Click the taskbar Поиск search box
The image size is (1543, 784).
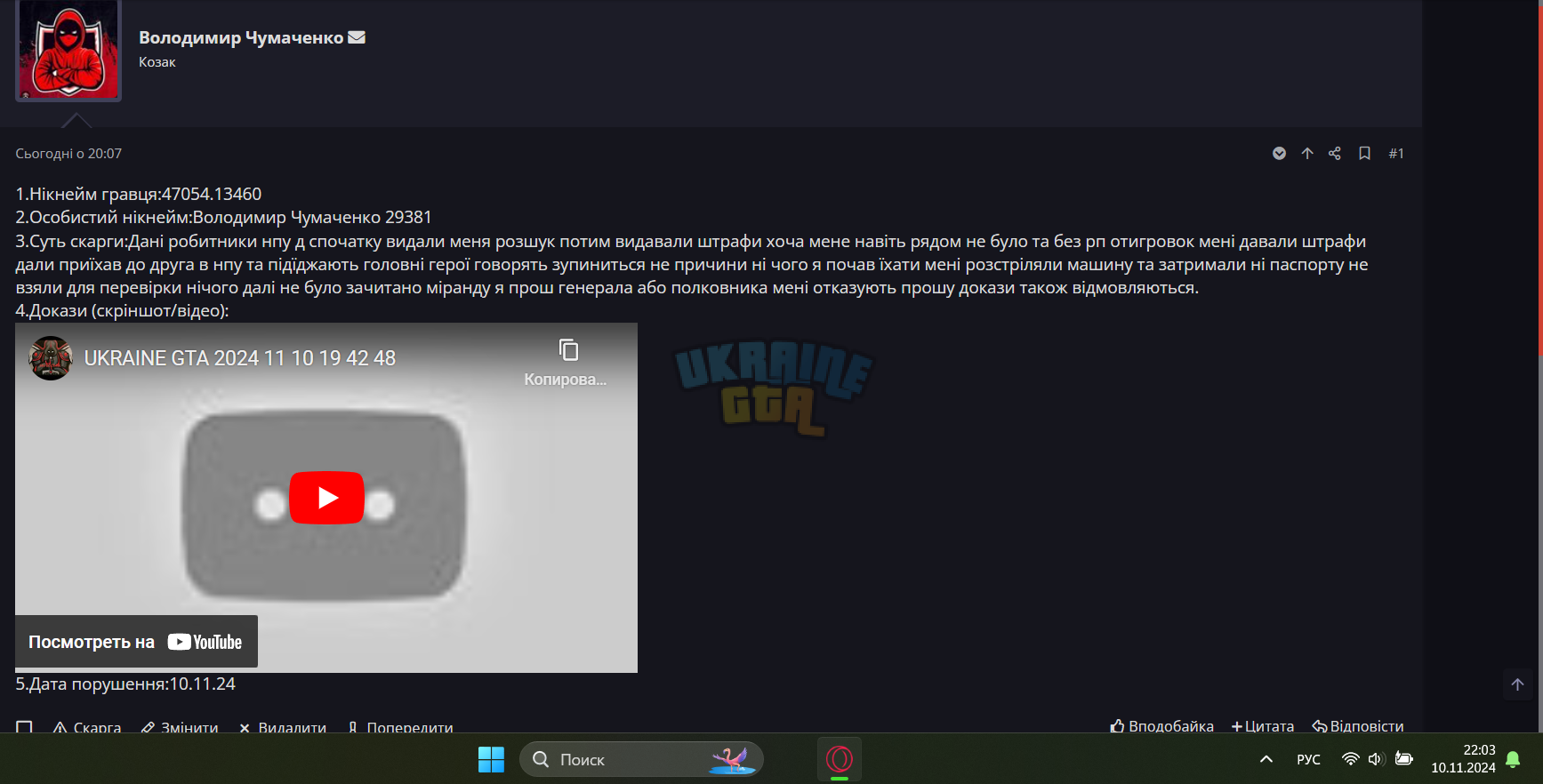[x=641, y=759]
